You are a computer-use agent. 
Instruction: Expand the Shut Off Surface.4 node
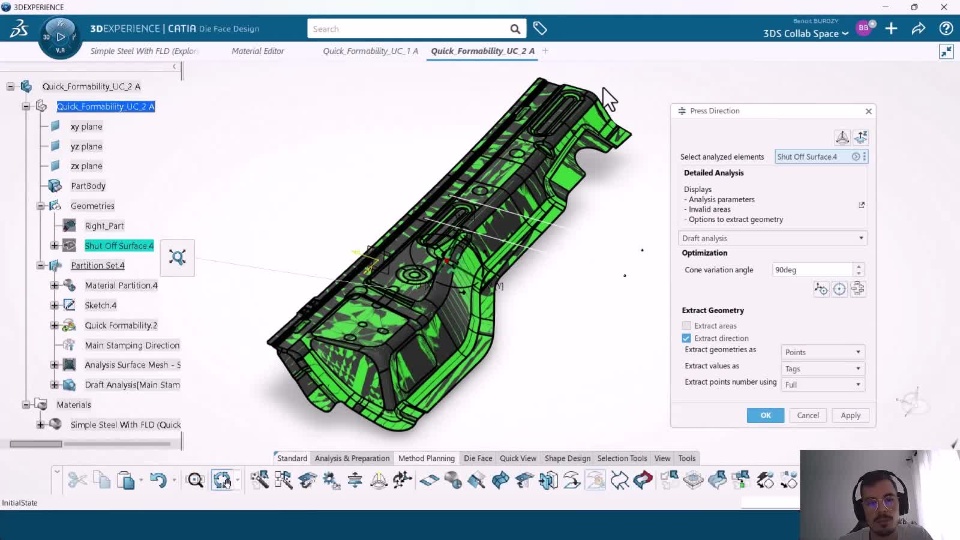[54, 246]
